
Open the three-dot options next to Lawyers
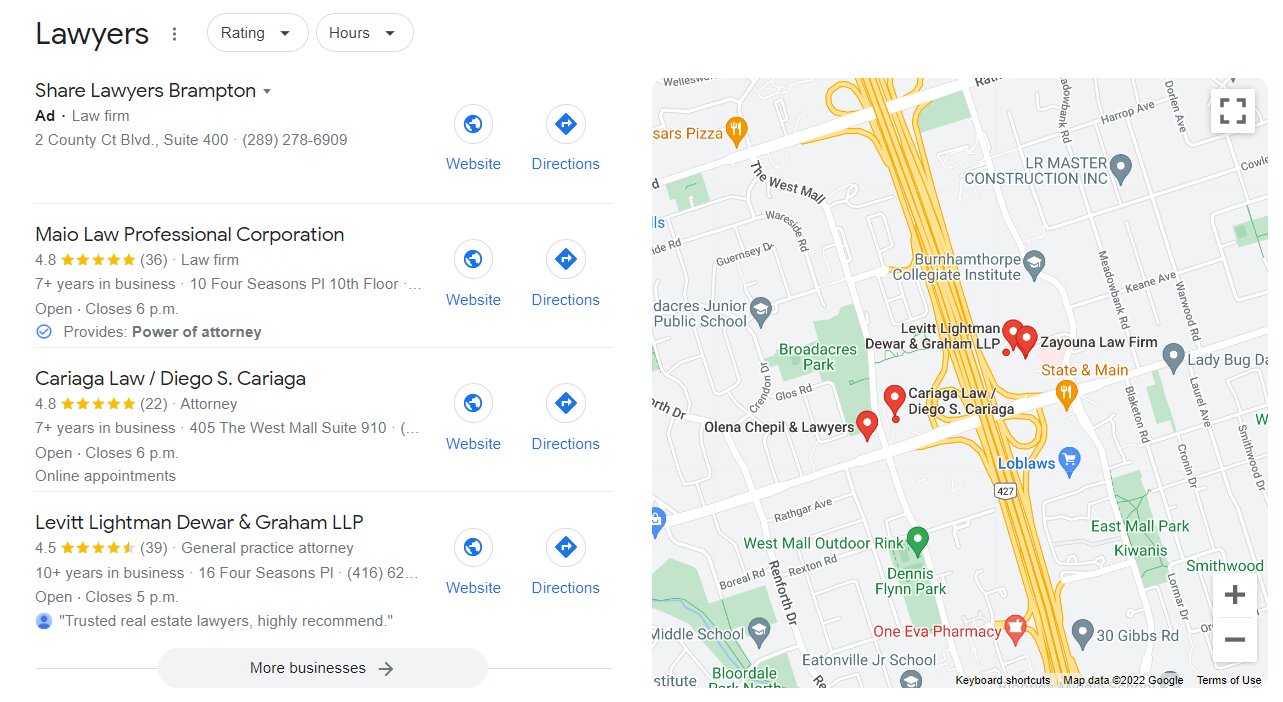[174, 34]
